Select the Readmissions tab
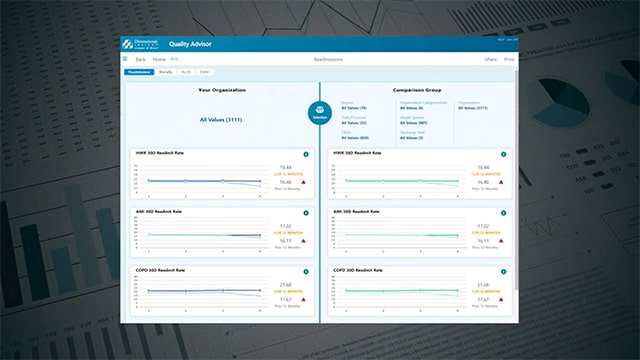This screenshot has height=360, width=640. [139, 72]
